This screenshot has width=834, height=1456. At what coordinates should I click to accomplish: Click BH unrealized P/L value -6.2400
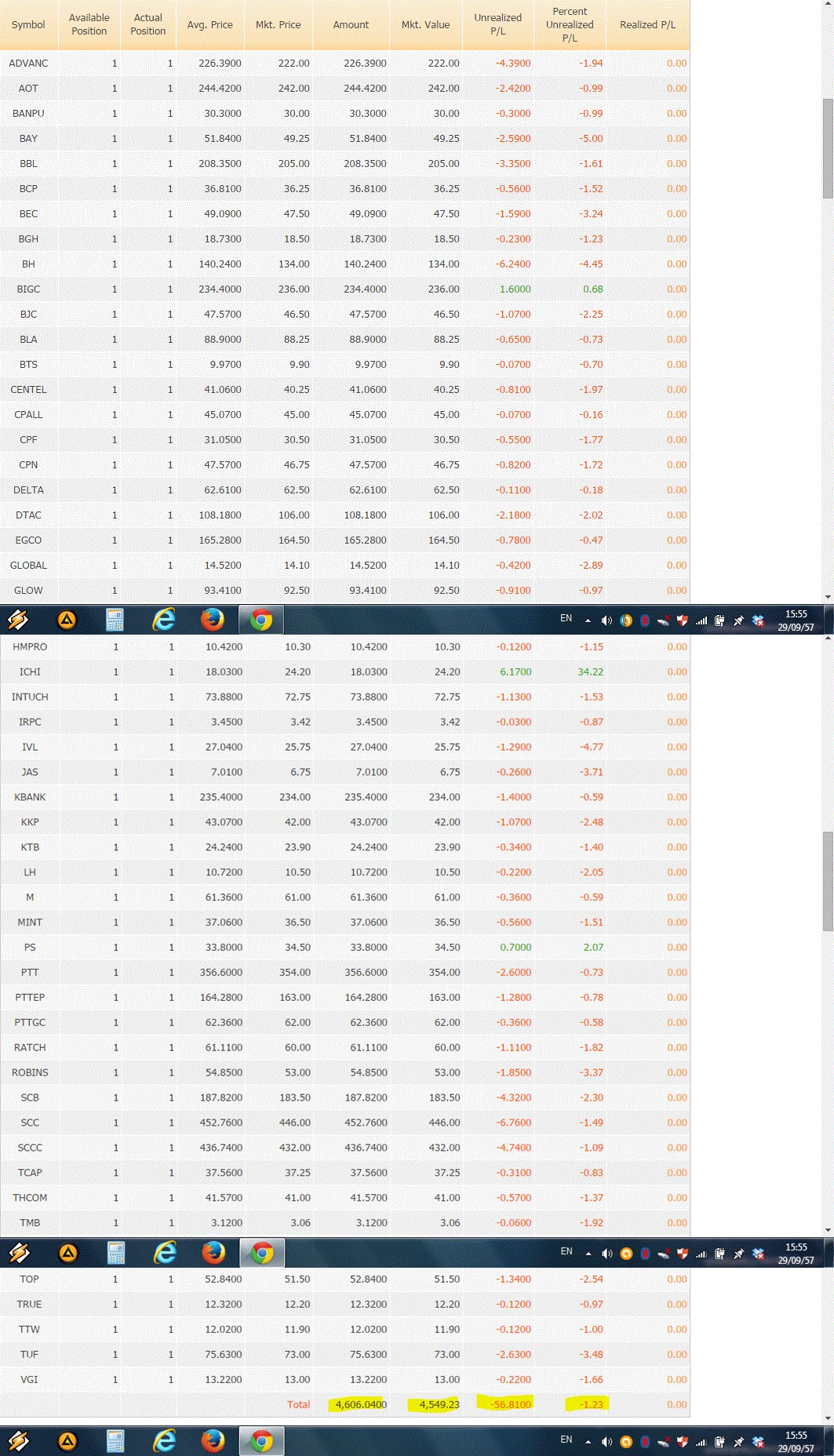(513, 264)
